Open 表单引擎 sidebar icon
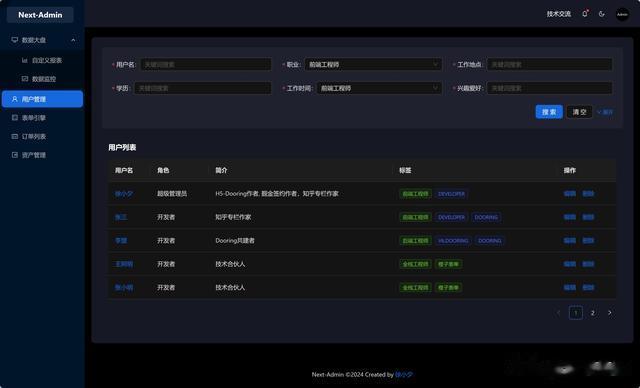 (x=15, y=118)
